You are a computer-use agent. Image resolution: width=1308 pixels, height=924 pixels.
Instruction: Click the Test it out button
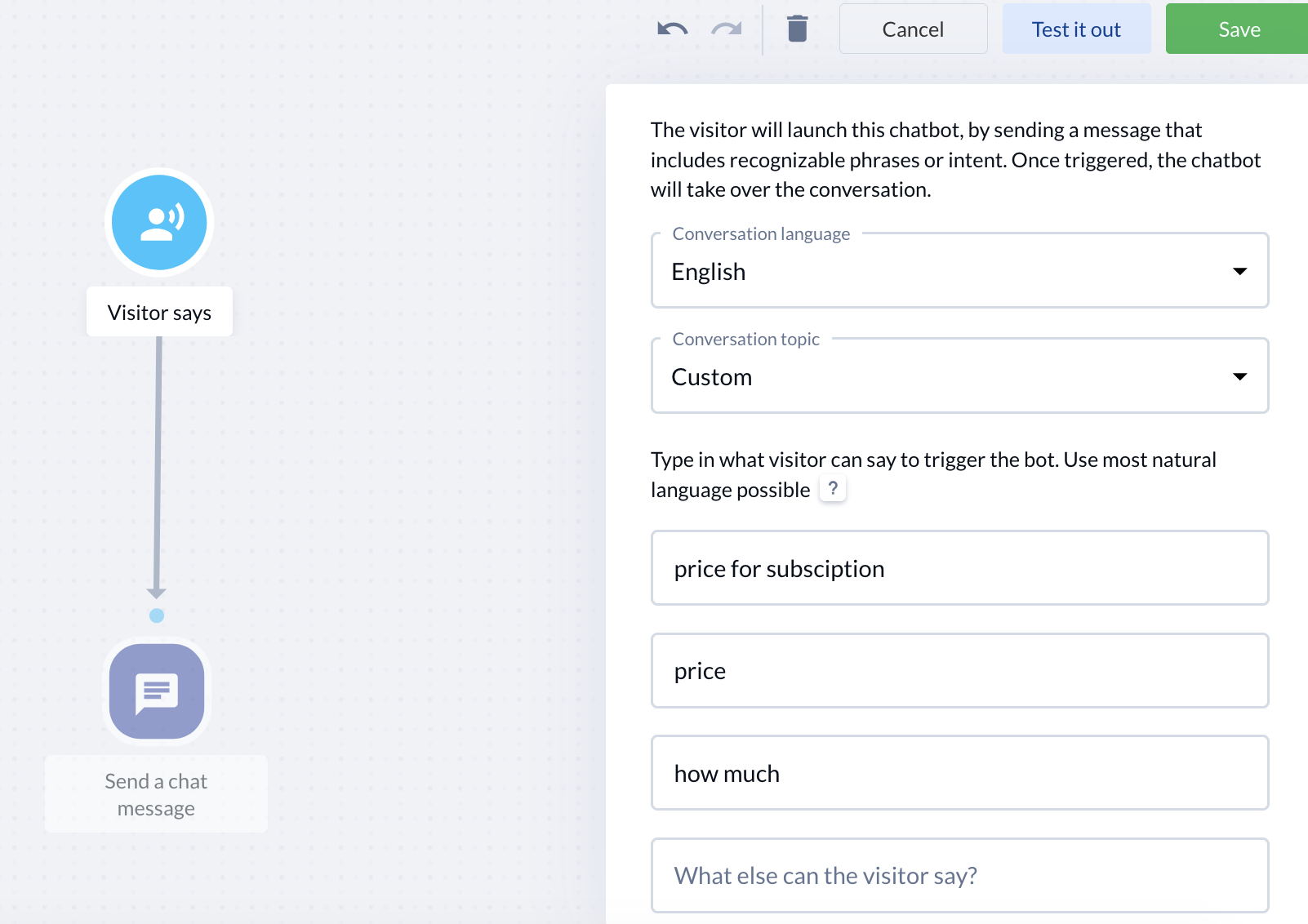point(1076,29)
